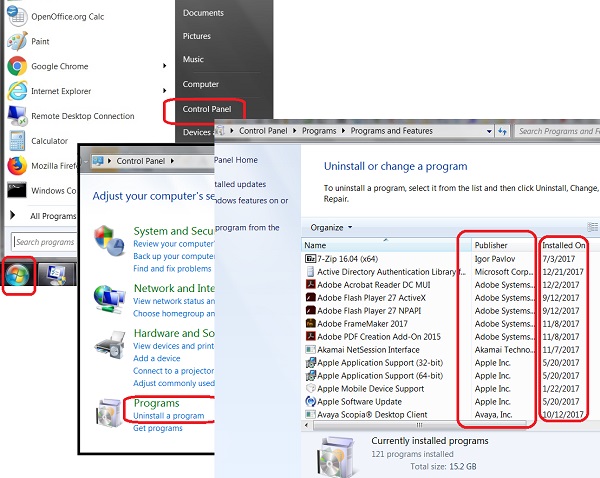Image resolution: width=600 pixels, height=478 pixels.
Task: Select Akamai NetSession Interface icon
Action: pyautogui.click(x=310, y=349)
